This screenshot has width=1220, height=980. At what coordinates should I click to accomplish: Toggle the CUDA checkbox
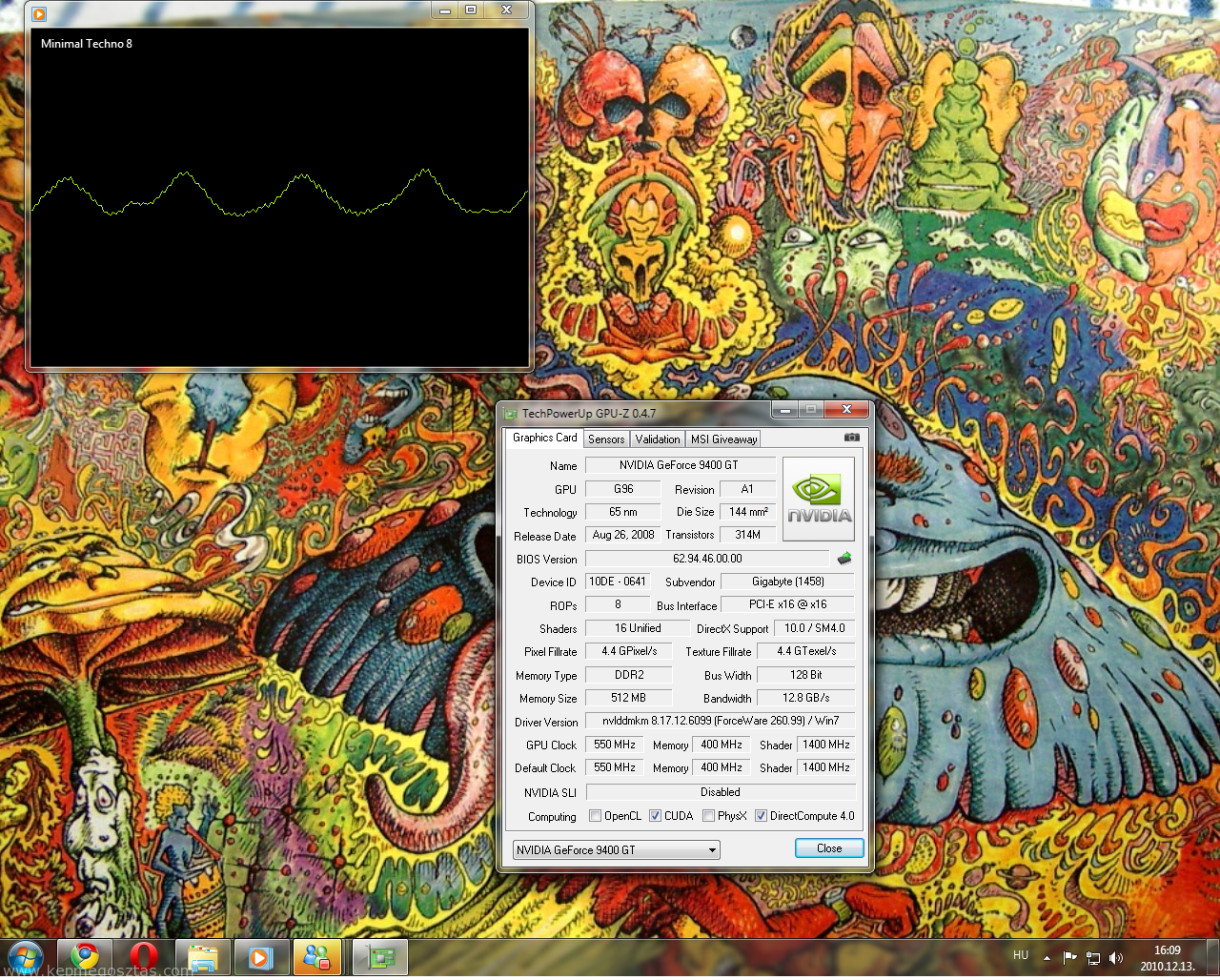tap(655, 816)
